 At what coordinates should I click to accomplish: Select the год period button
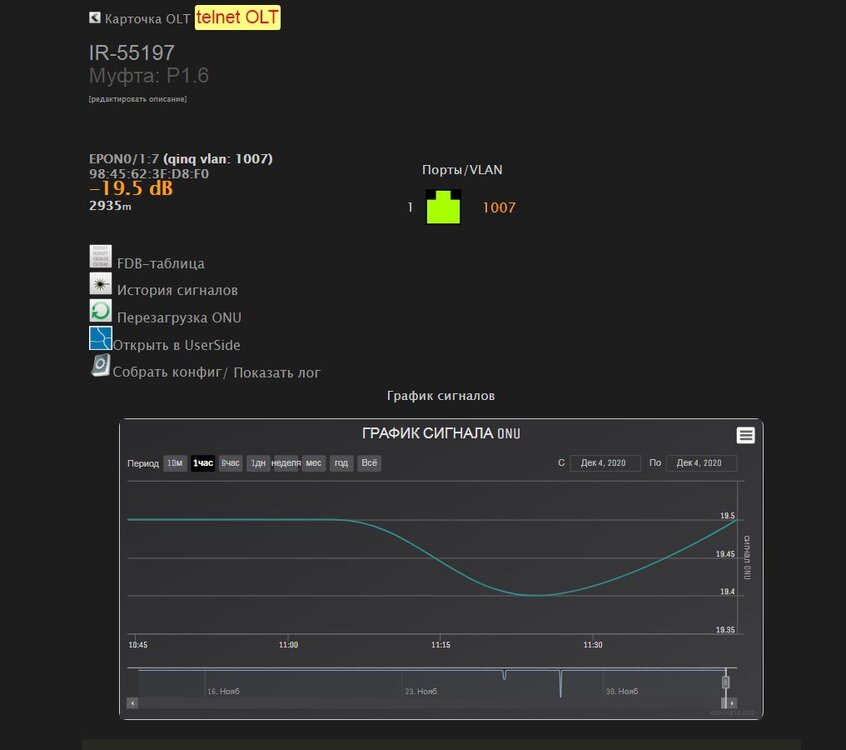click(x=341, y=463)
